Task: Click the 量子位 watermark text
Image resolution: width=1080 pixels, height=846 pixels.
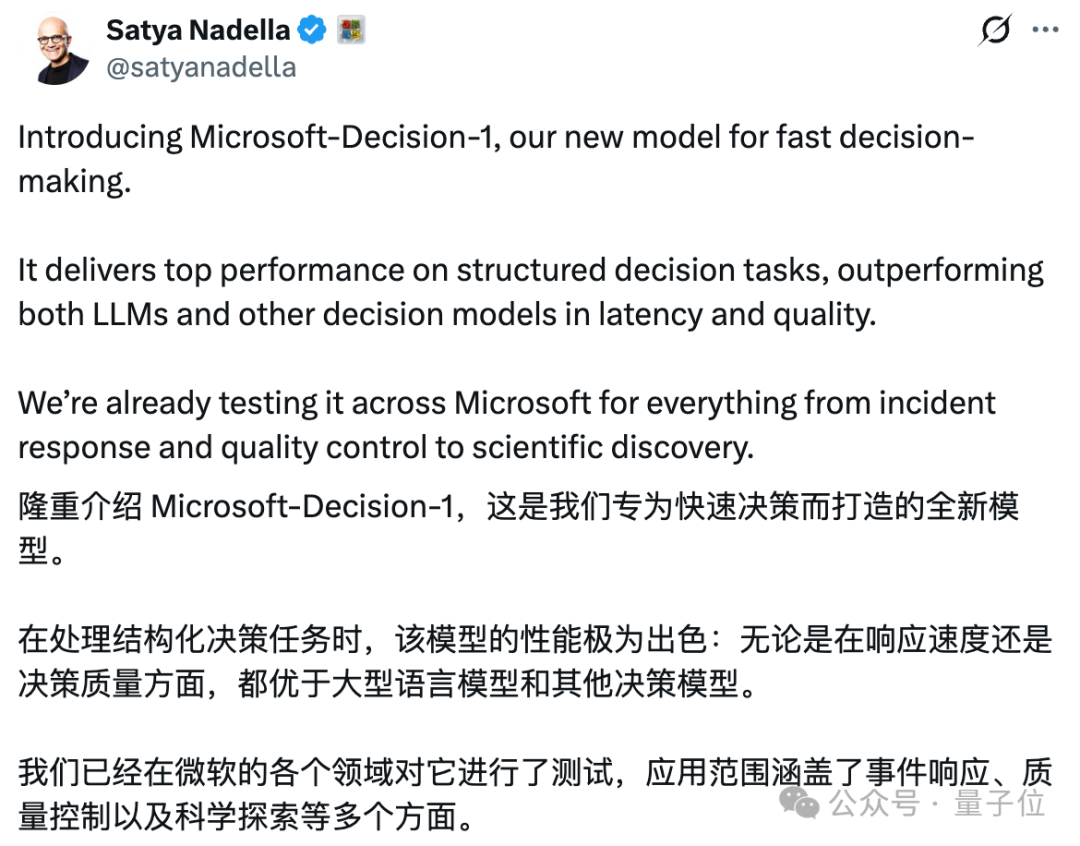Action: 999,803
